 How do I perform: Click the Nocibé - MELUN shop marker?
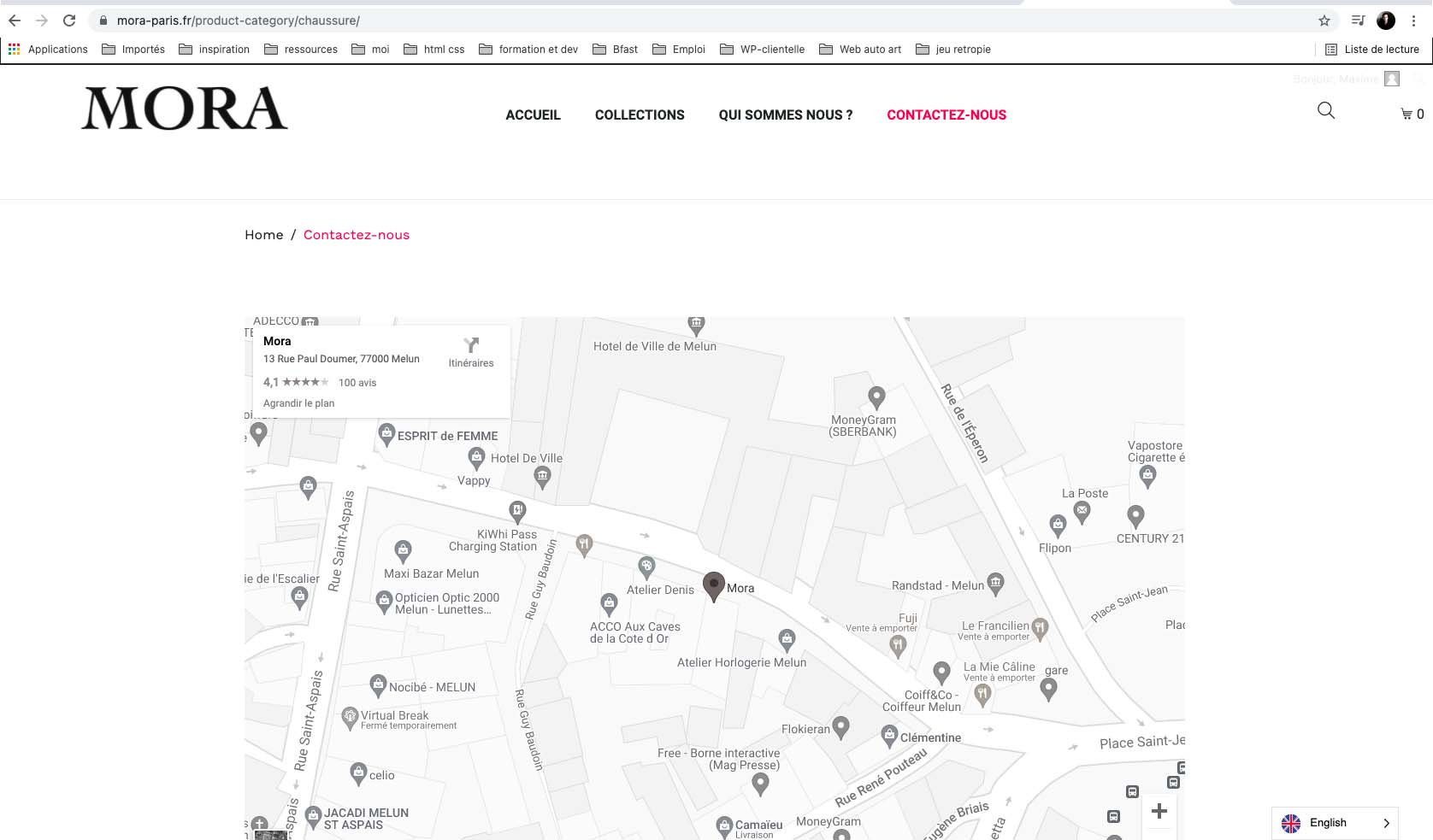pyautogui.click(x=378, y=685)
